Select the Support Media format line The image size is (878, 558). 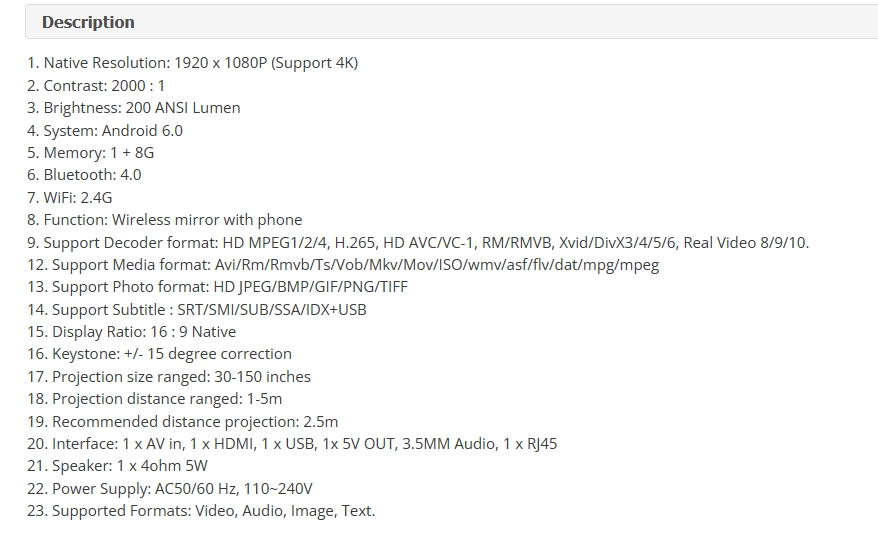343,264
